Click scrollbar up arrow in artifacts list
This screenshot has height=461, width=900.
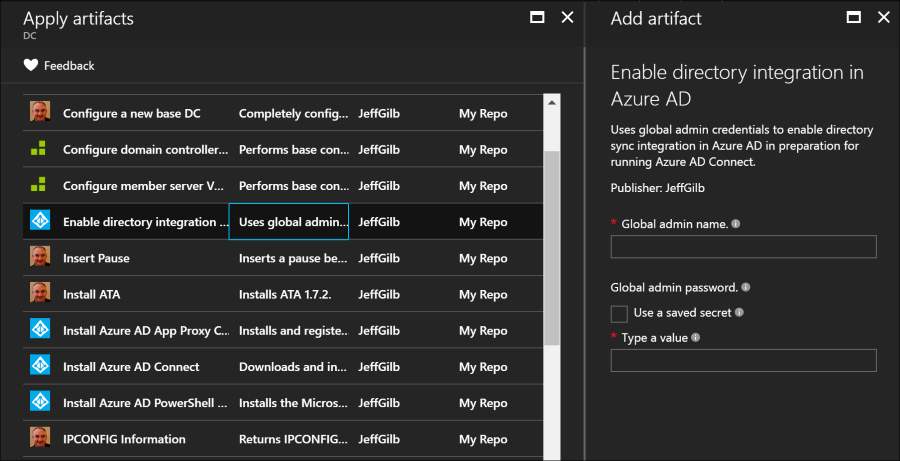(552, 103)
